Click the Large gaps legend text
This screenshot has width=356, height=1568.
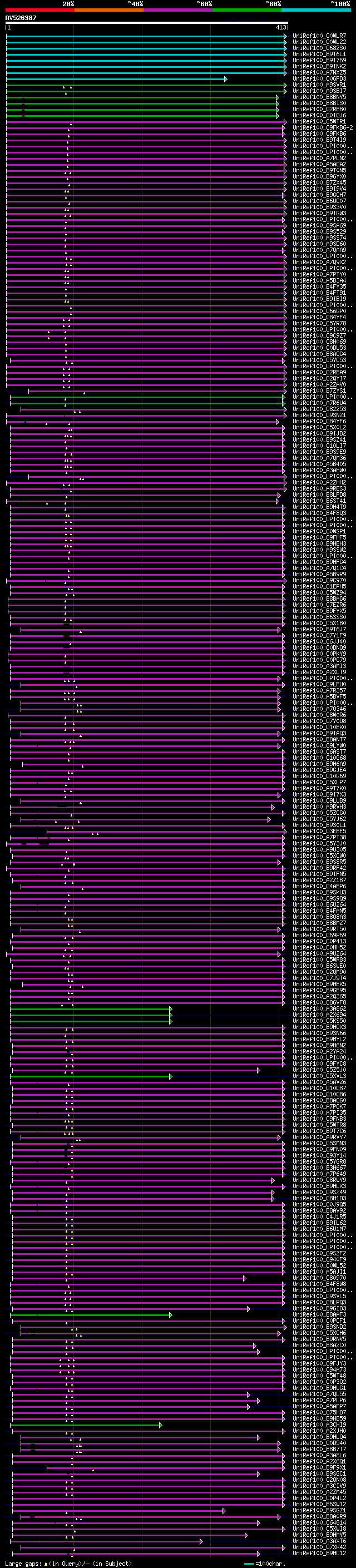click(x=23, y=1564)
